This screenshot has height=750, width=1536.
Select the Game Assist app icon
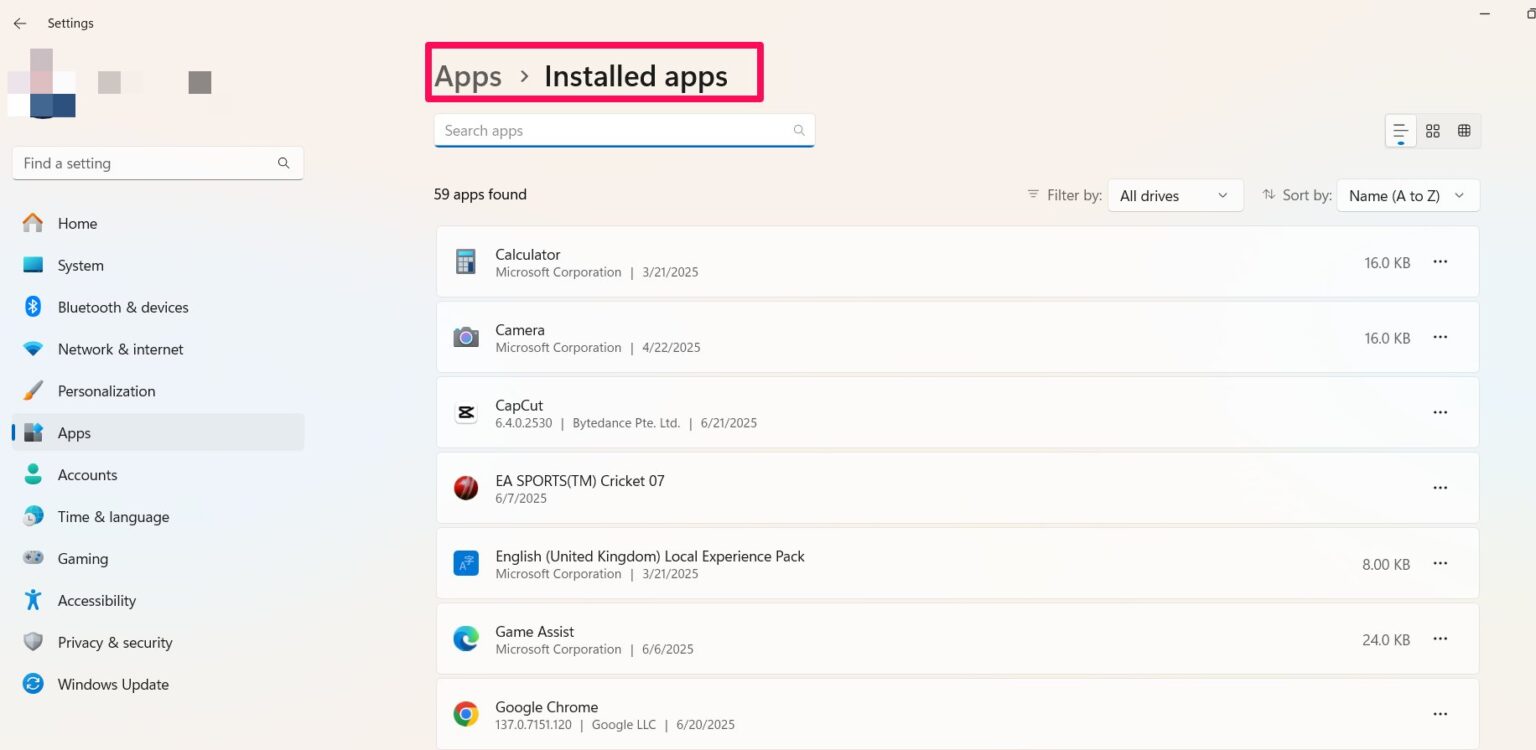coord(465,638)
